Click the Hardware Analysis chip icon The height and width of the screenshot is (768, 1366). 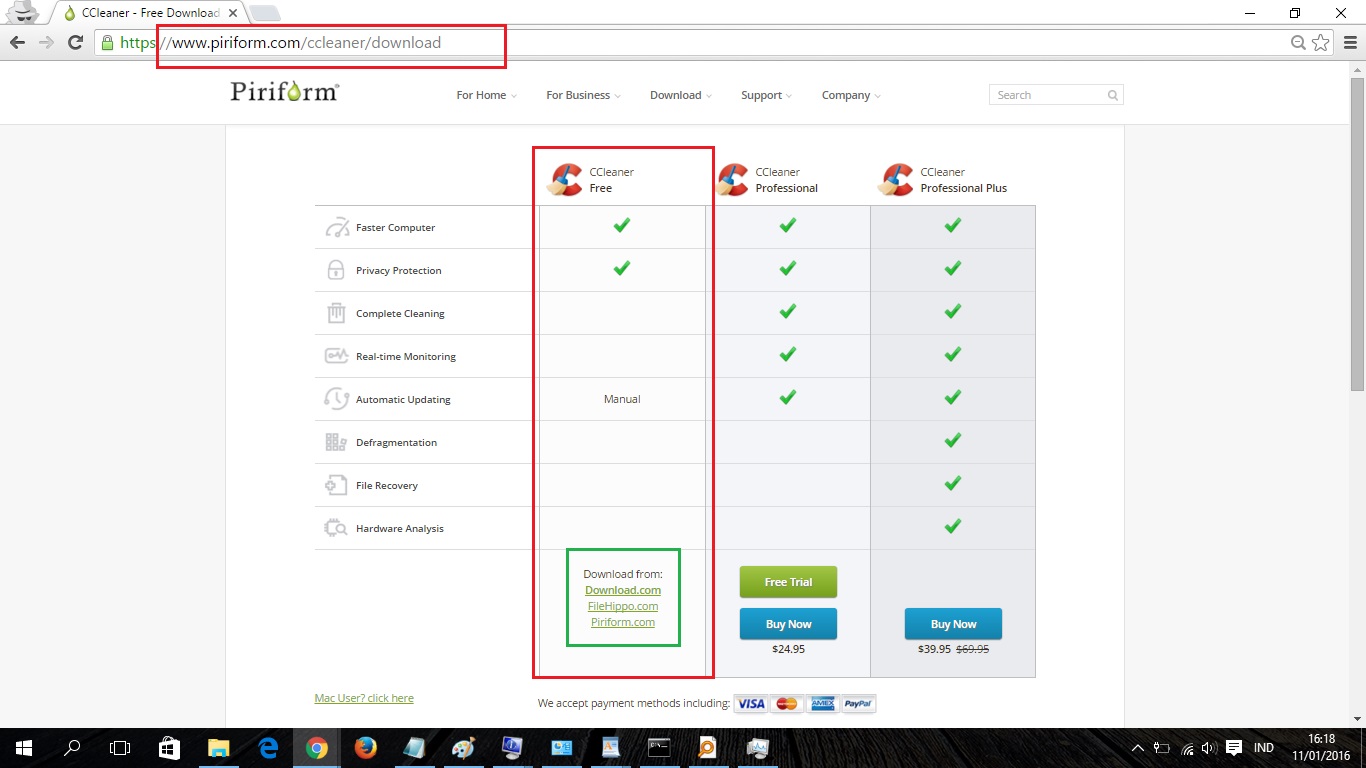[336, 528]
